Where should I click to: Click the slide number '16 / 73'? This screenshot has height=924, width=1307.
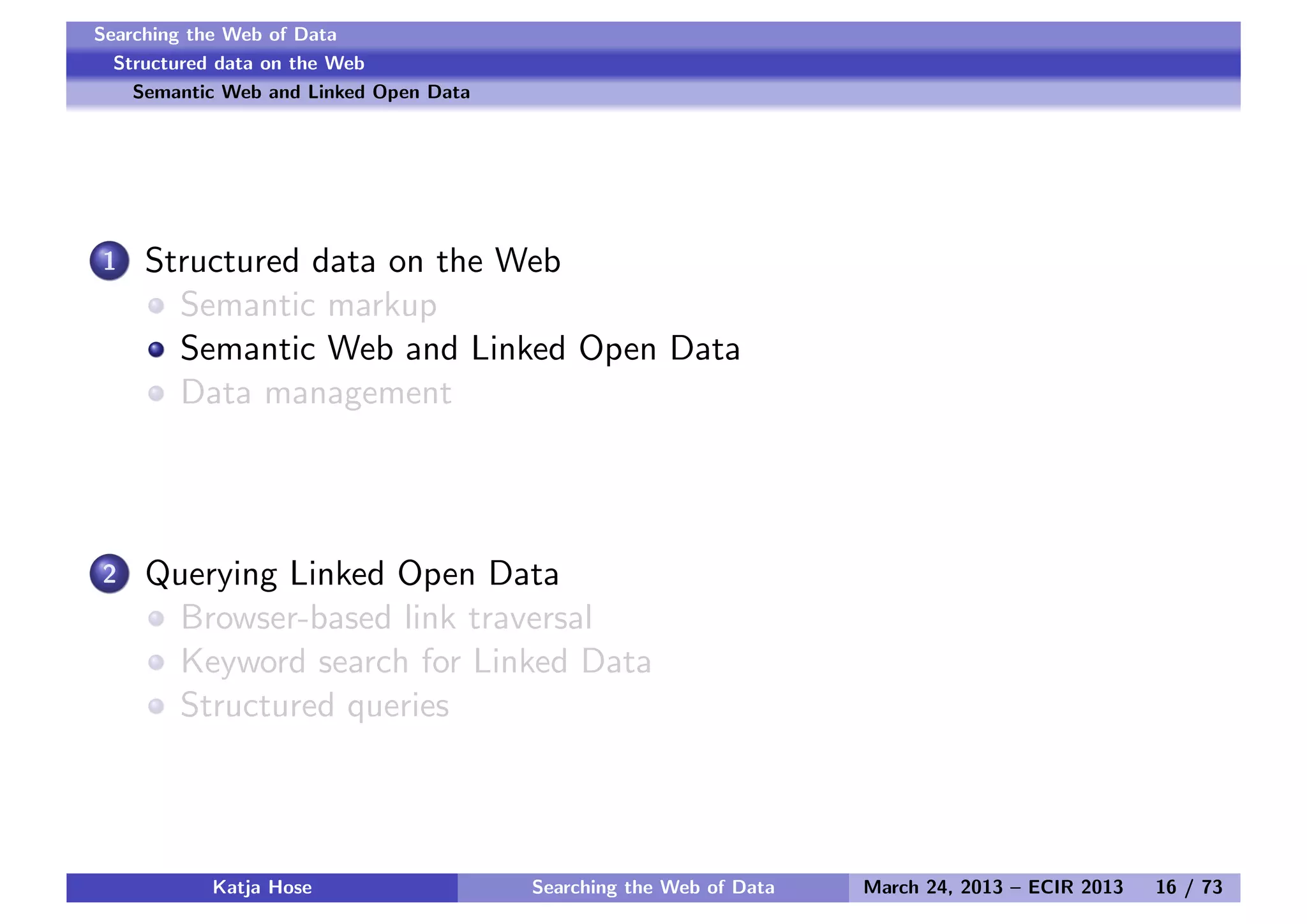(x=1189, y=888)
